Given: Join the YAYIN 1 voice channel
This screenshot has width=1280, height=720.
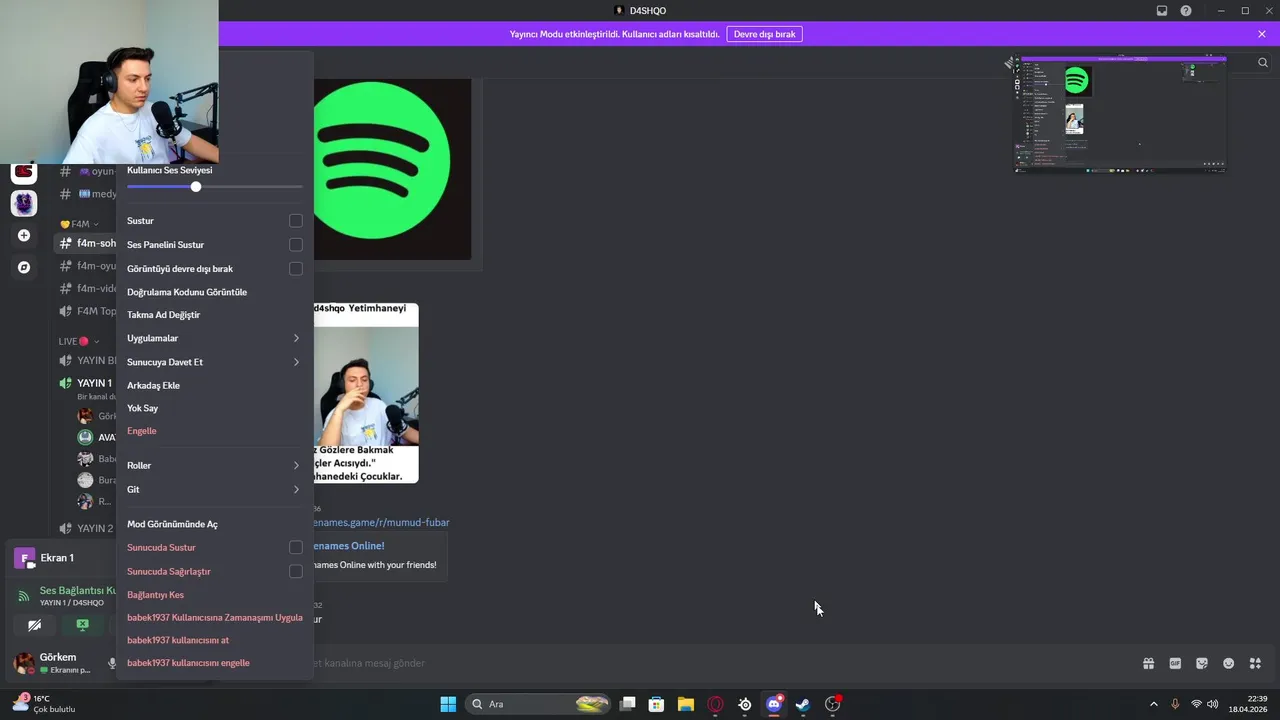Looking at the screenshot, I should pos(86,383).
